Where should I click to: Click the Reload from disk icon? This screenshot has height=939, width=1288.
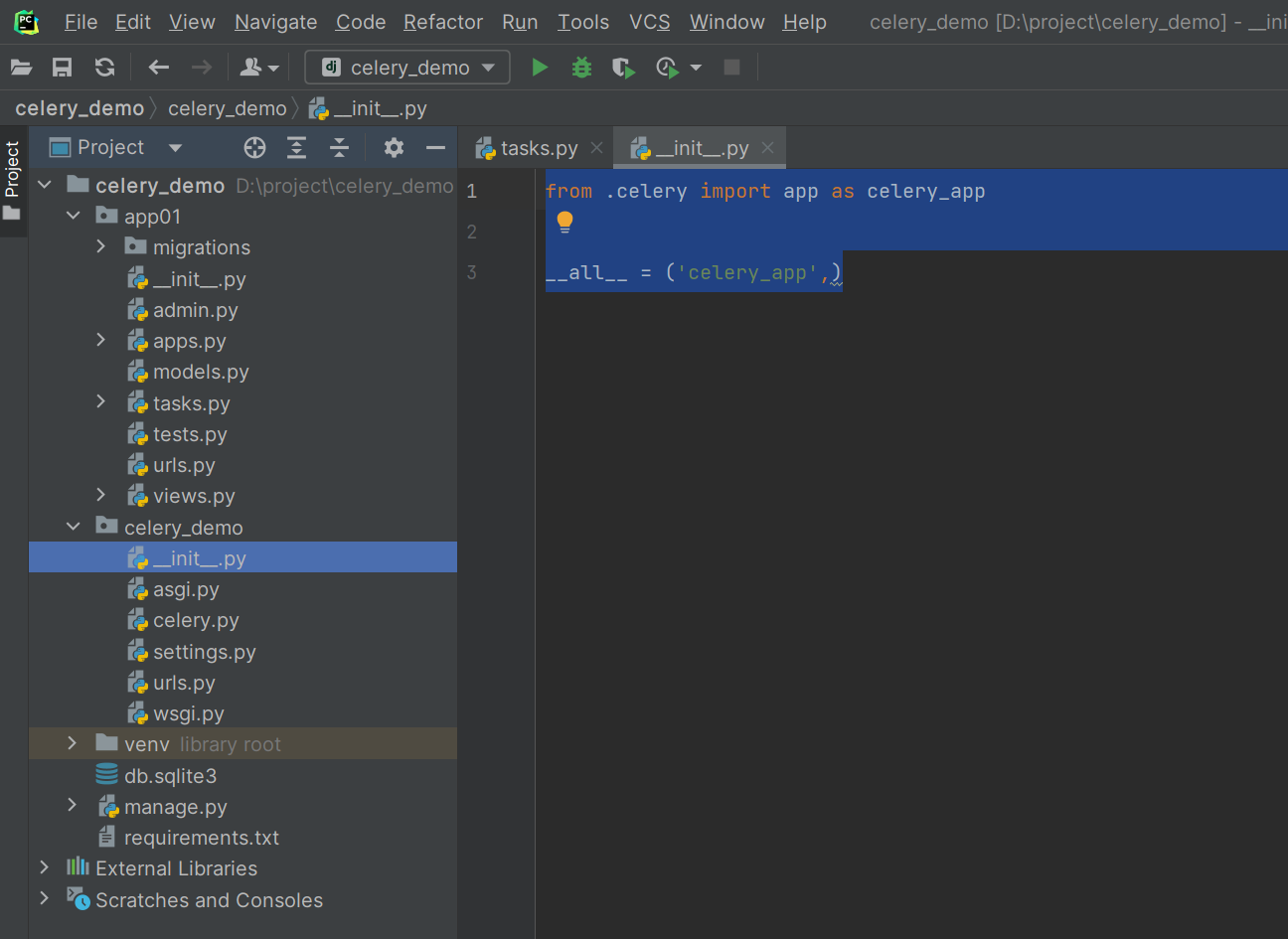[x=104, y=68]
